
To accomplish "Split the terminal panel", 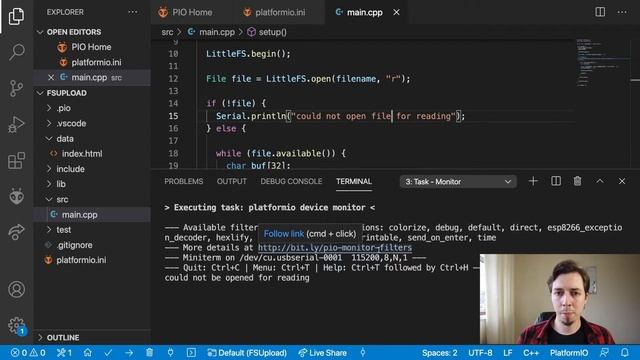I will coord(556,181).
